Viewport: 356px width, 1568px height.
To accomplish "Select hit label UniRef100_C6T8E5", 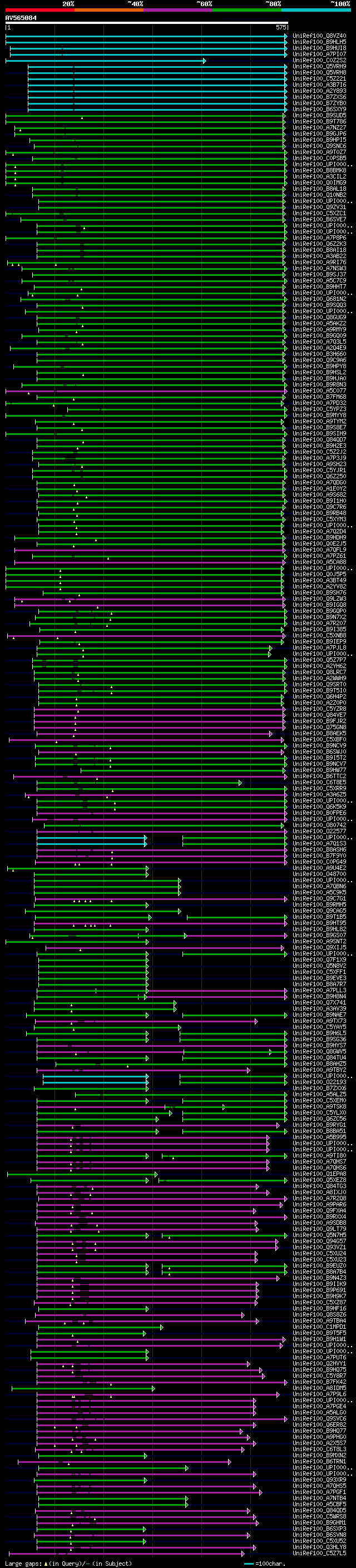I will point(319,783).
